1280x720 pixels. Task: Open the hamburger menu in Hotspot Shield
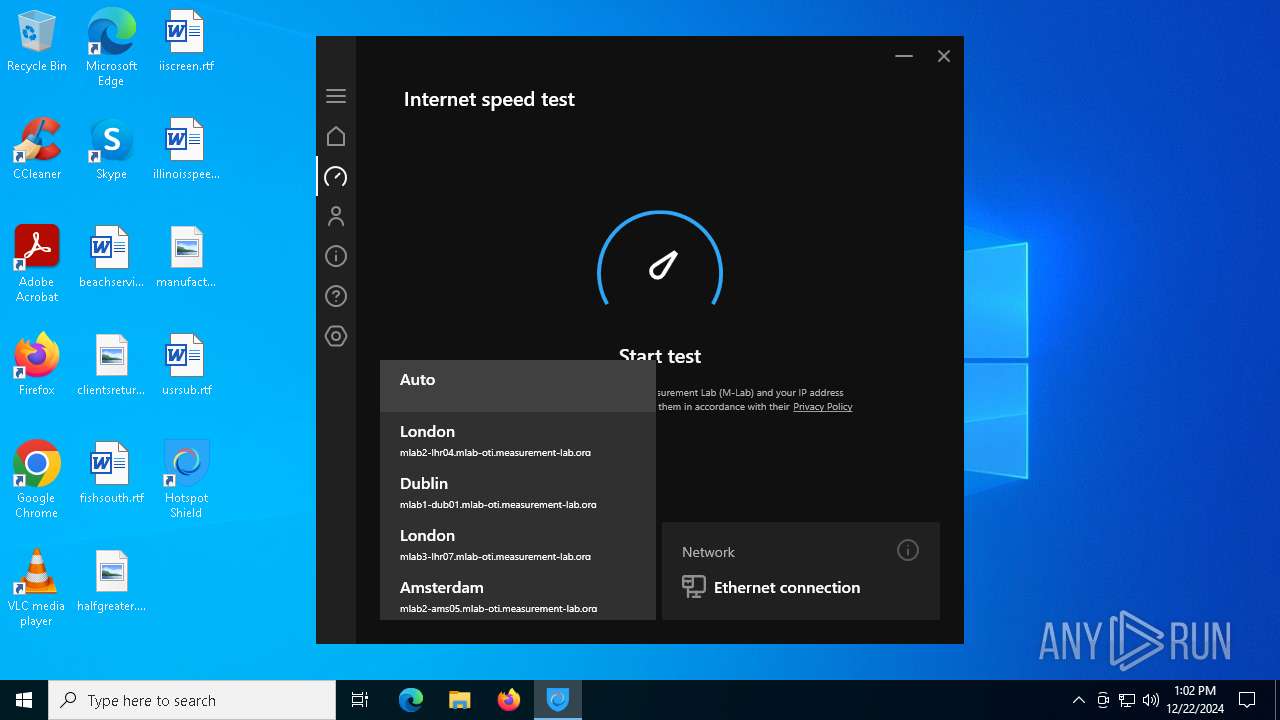coord(336,96)
